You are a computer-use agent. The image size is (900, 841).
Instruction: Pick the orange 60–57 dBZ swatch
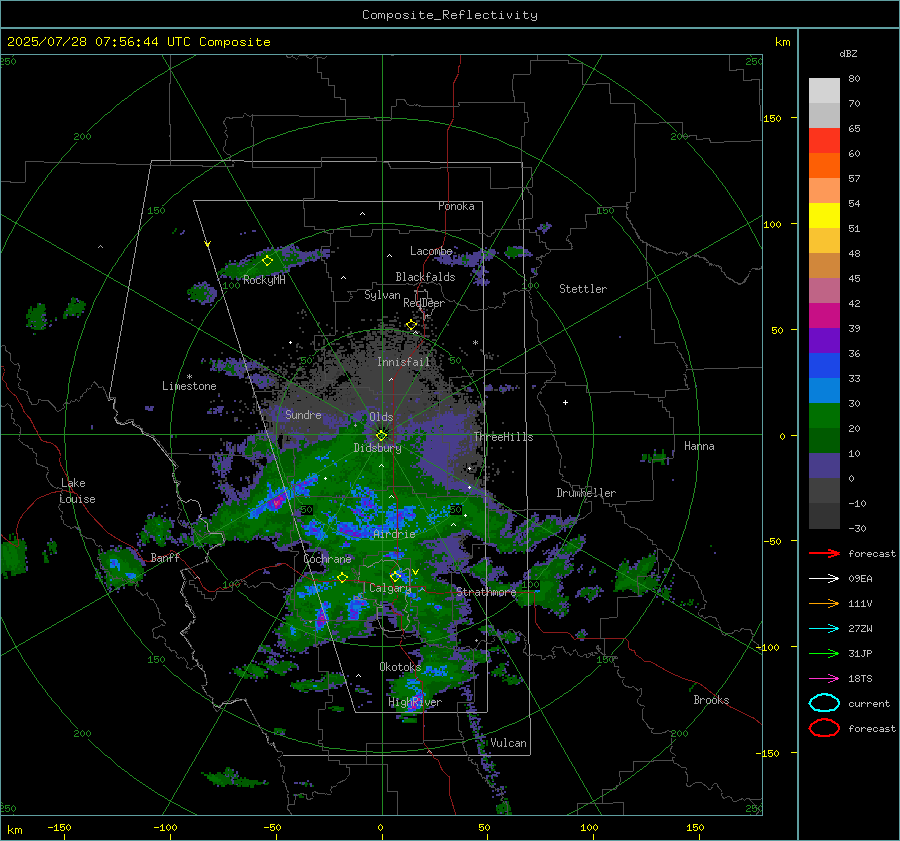point(824,165)
